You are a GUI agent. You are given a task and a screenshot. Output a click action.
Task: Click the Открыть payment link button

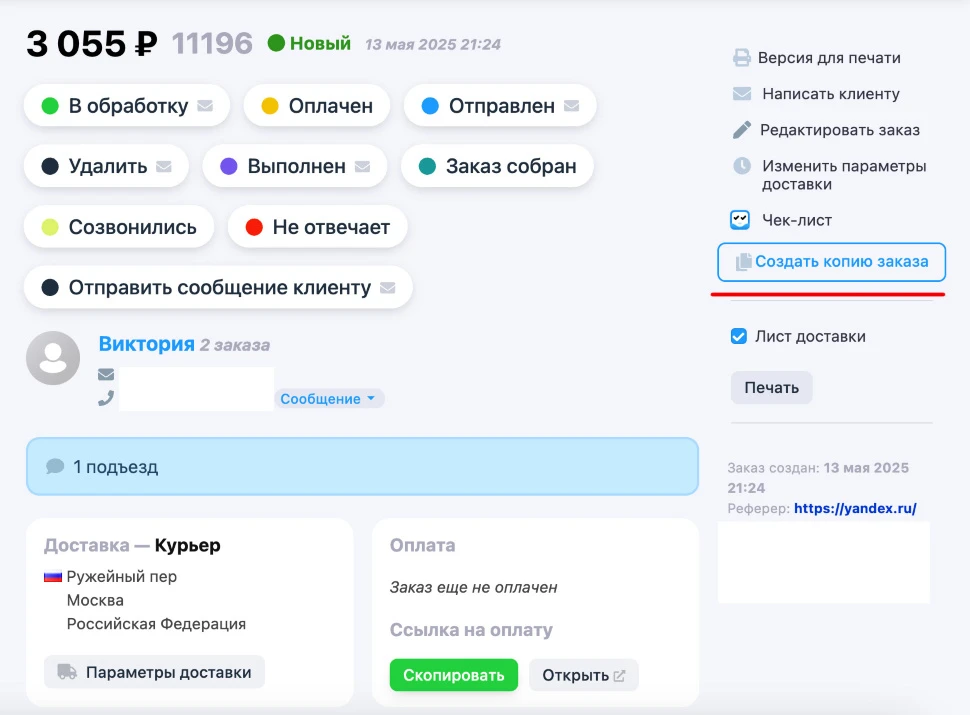(583, 675)
